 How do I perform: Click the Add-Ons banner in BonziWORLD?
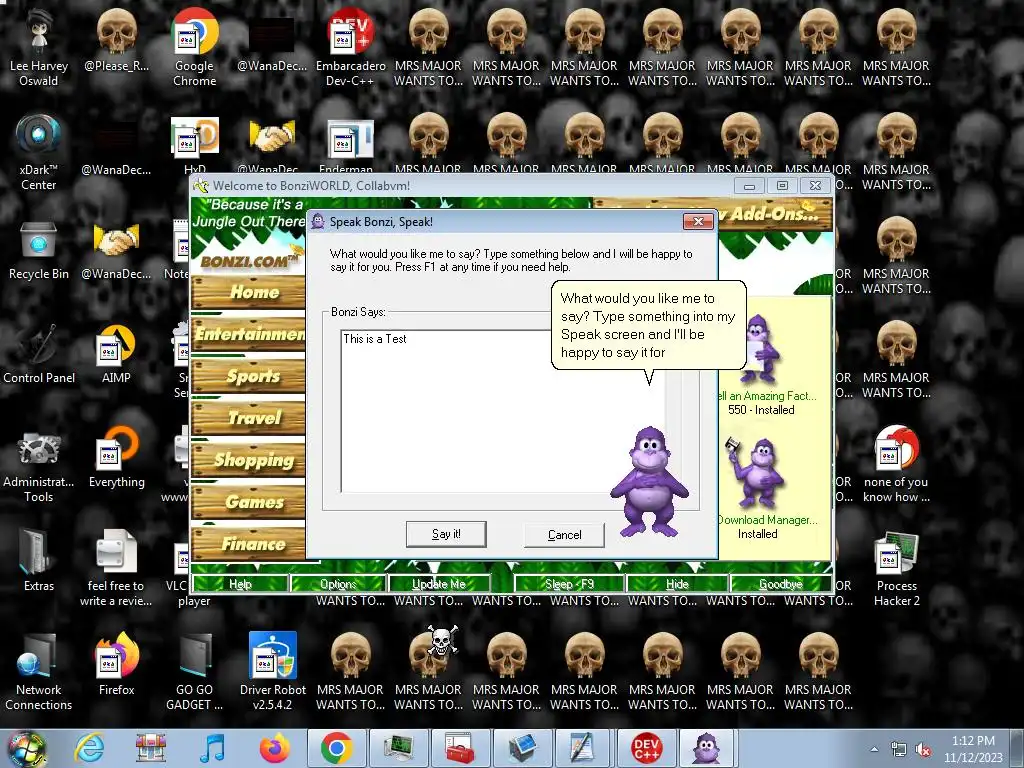(x=773, y=214)
